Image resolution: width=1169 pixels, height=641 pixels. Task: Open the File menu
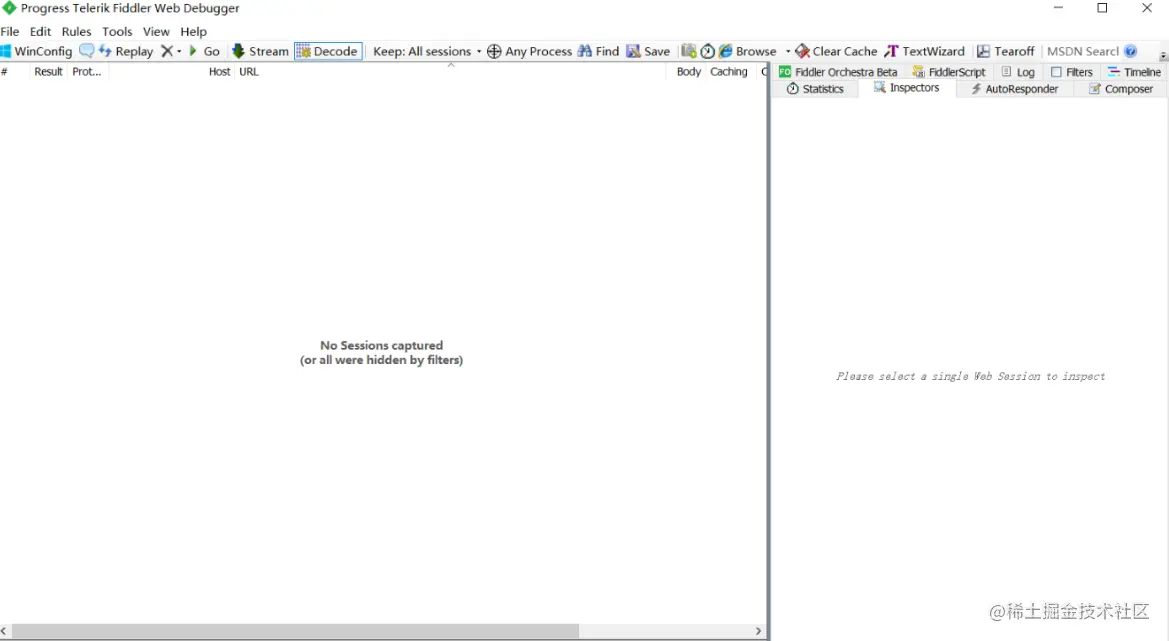coord(10,31)
